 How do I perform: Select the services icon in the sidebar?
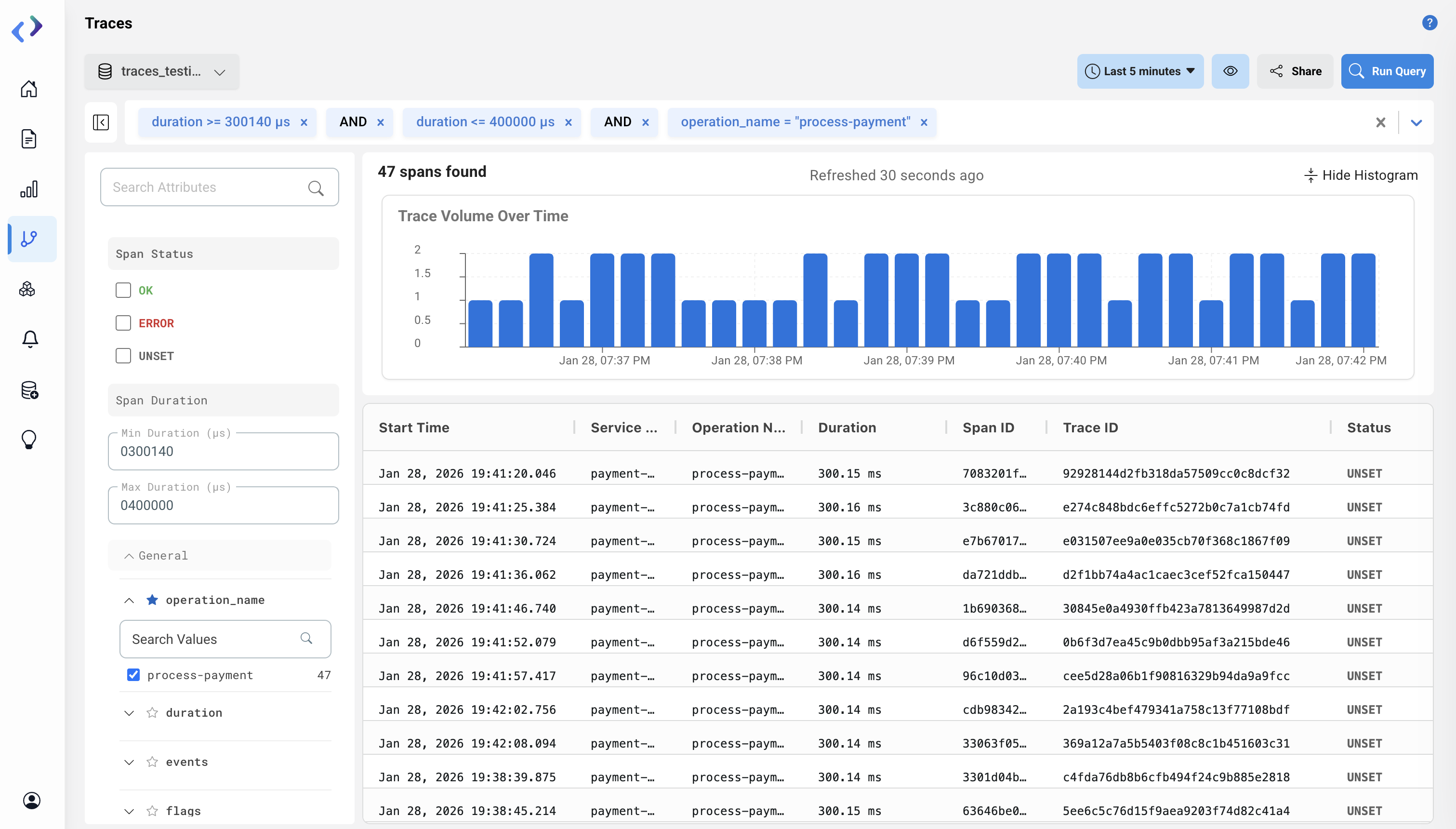pos(29,289)
